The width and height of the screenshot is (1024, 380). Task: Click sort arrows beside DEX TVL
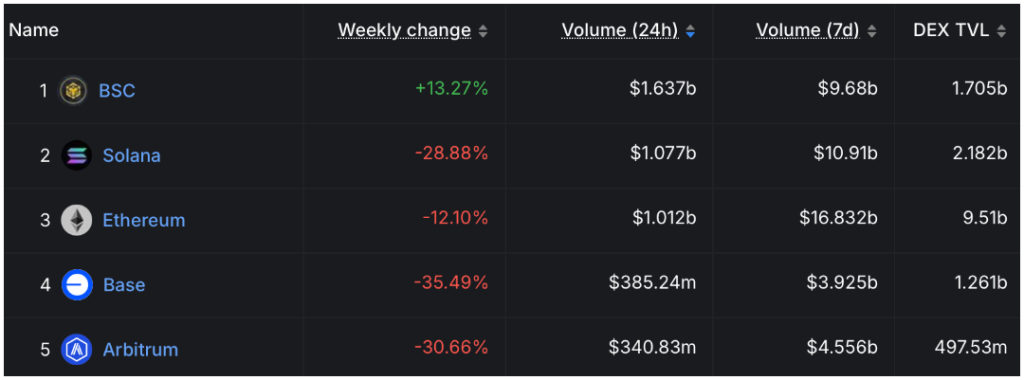pyautogui.click(x=1001, y=31)
